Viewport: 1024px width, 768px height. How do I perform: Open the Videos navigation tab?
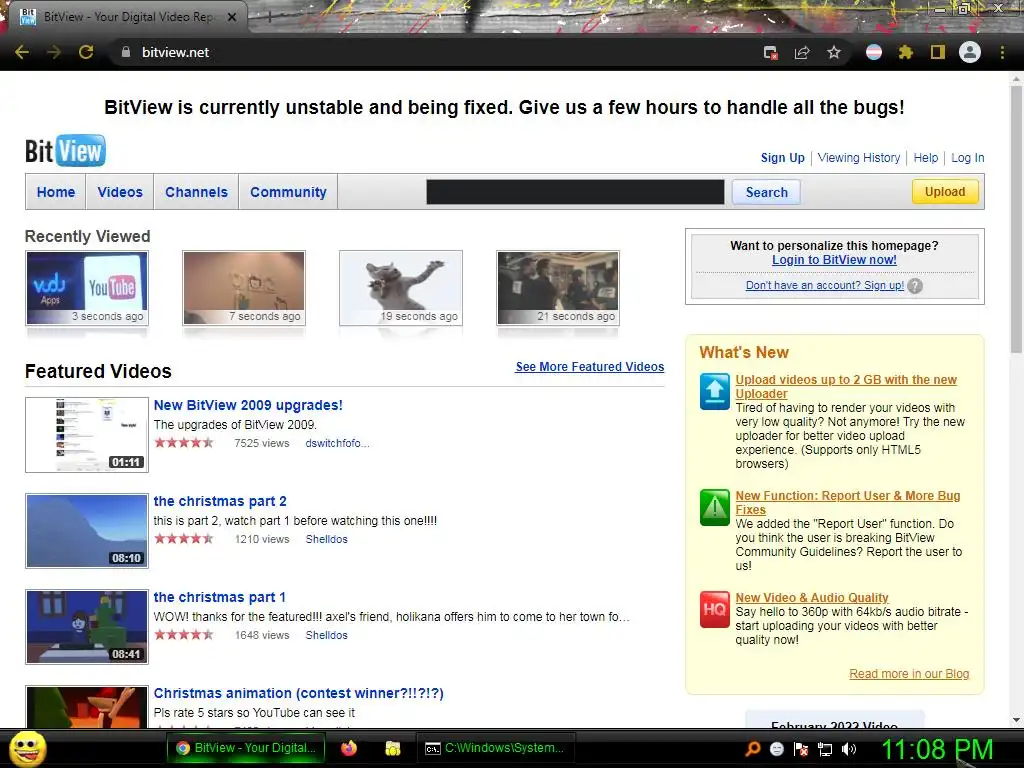point(120,192)
